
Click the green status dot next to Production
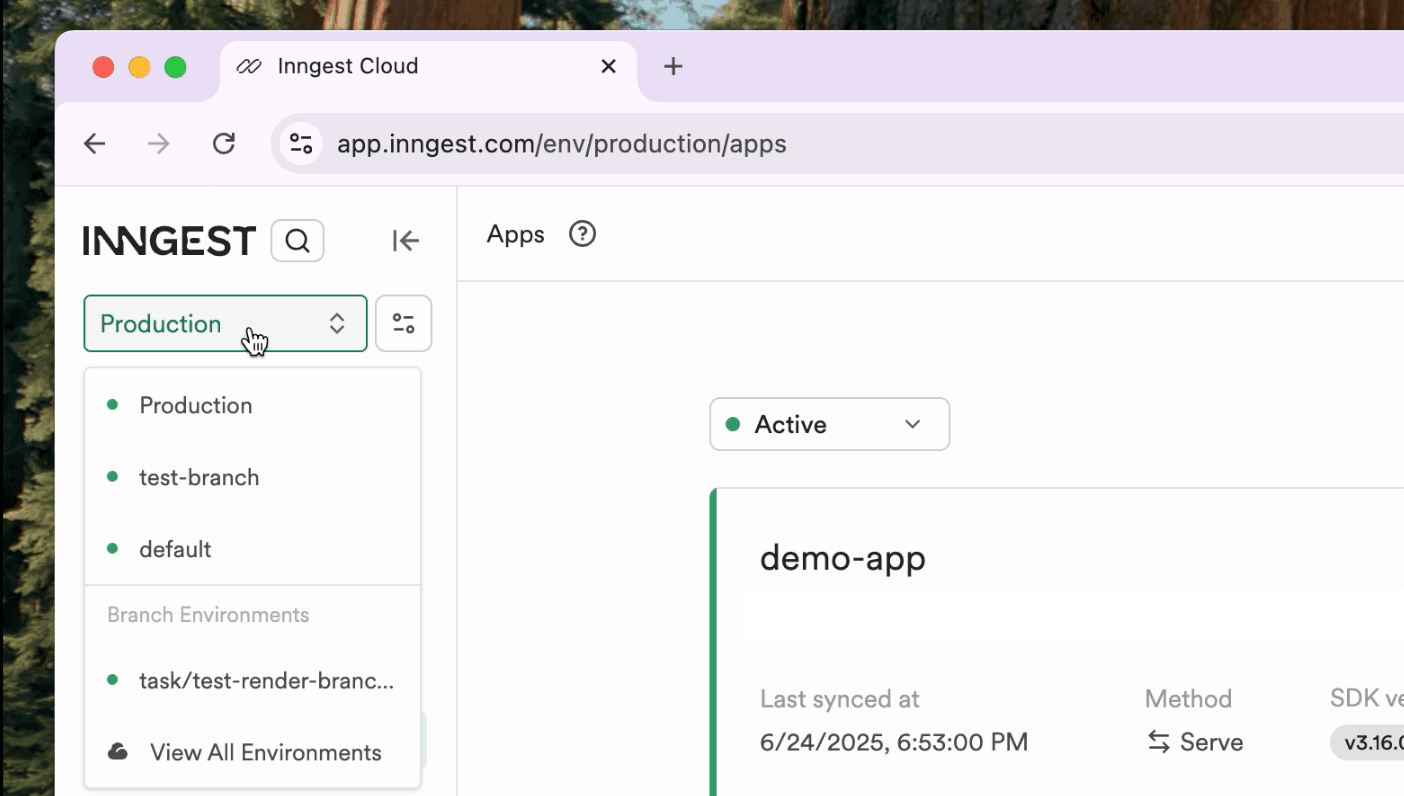pyautogui.click(x=113, y=405)
